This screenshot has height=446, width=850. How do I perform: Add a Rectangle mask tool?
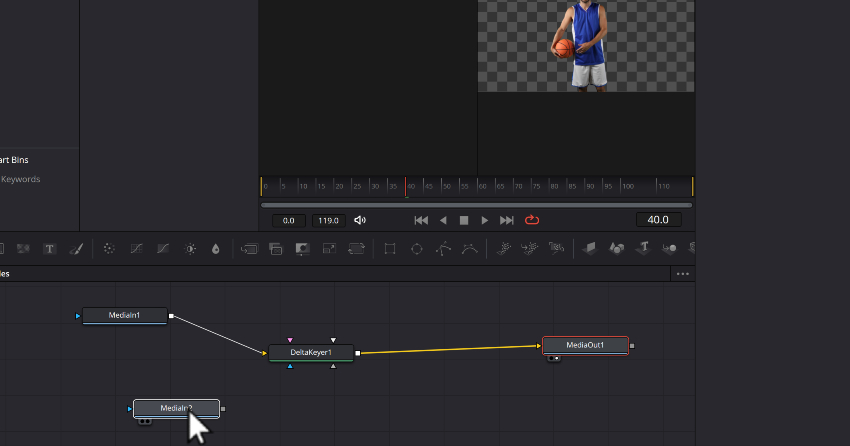tap(390, 248)
